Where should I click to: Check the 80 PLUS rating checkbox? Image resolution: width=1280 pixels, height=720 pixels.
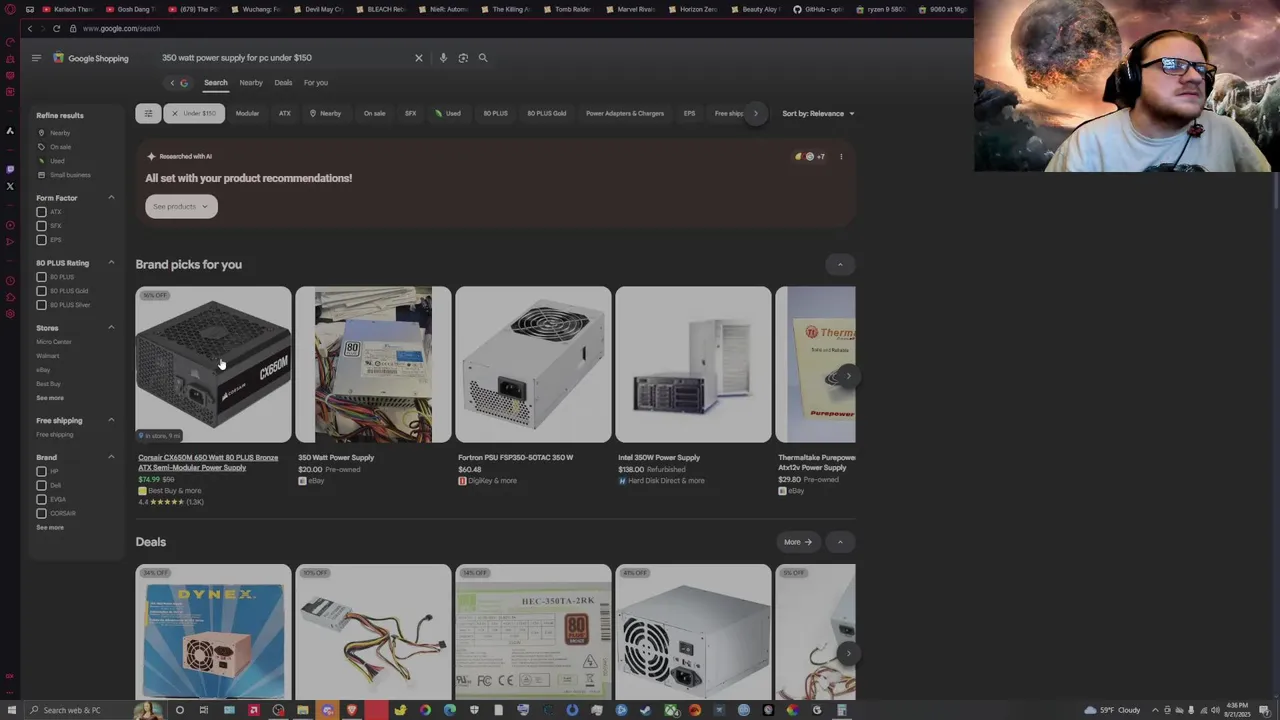(x=41, y=277)
